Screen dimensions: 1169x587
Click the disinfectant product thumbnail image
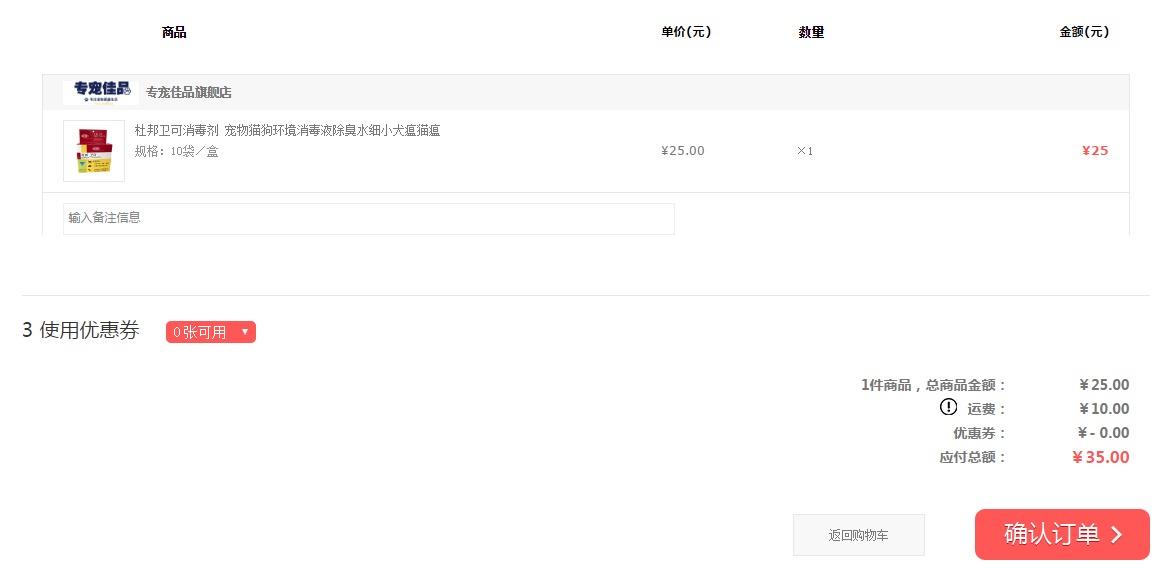coord(94,151)
